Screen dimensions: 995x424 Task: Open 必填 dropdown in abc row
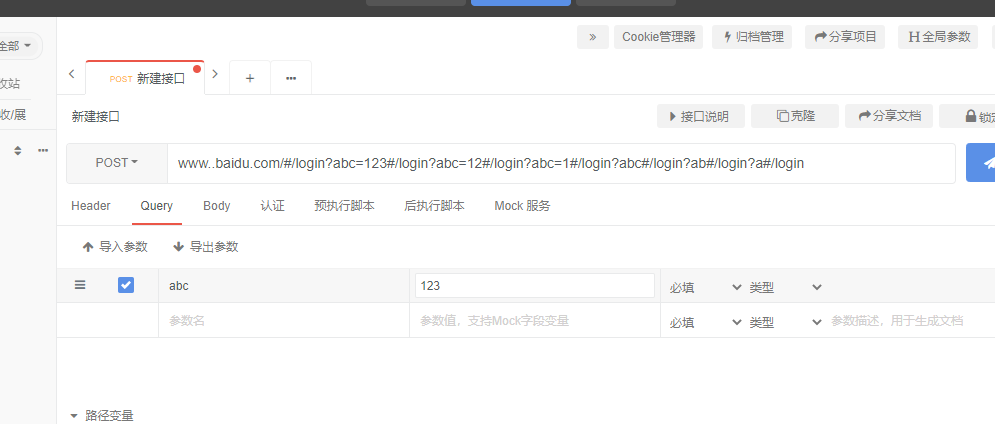click(x=704, y=288)
